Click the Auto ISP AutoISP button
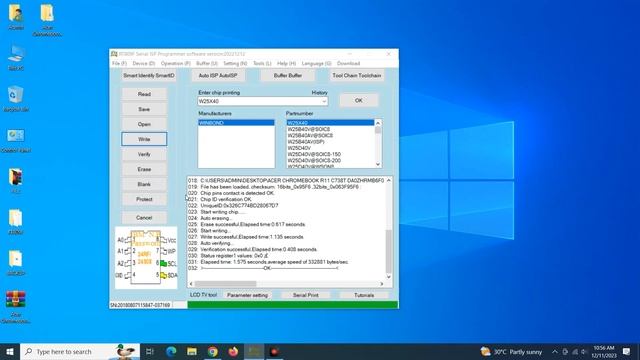Screen dimensions: 640x360 [218, 76]
